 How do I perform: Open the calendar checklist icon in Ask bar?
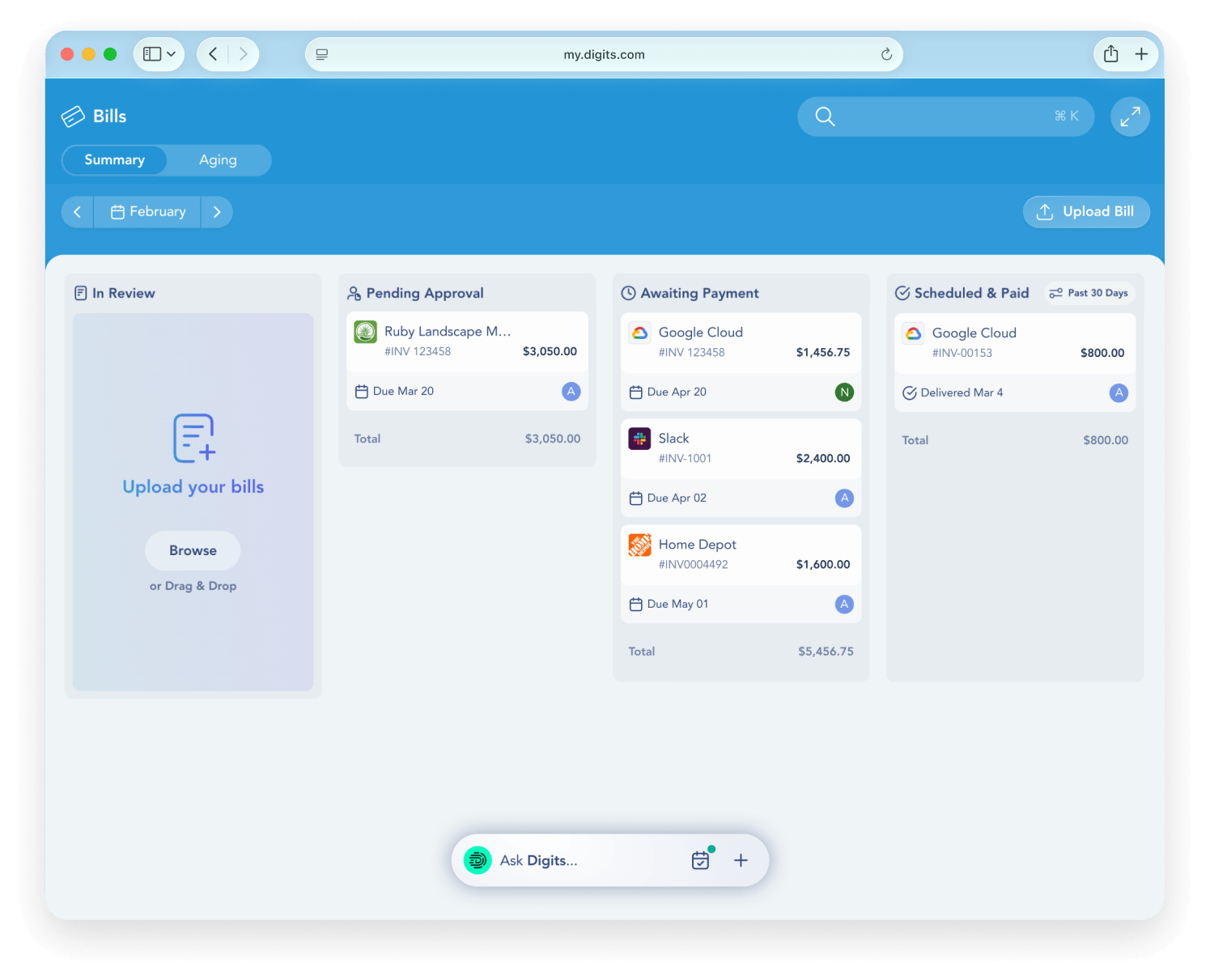(700, 860)
